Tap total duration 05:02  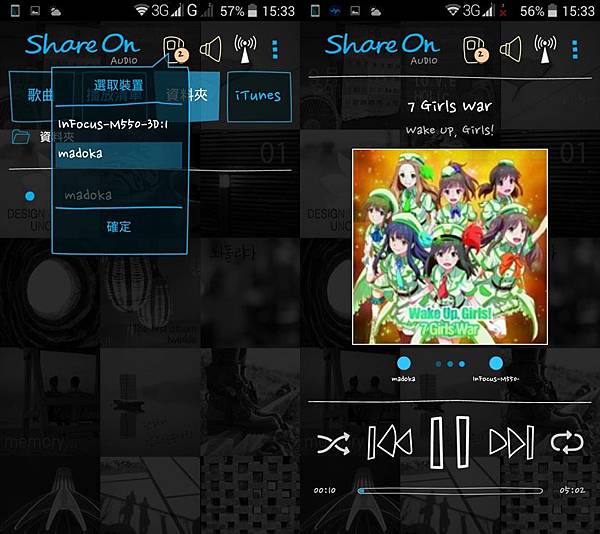(572, 490)
